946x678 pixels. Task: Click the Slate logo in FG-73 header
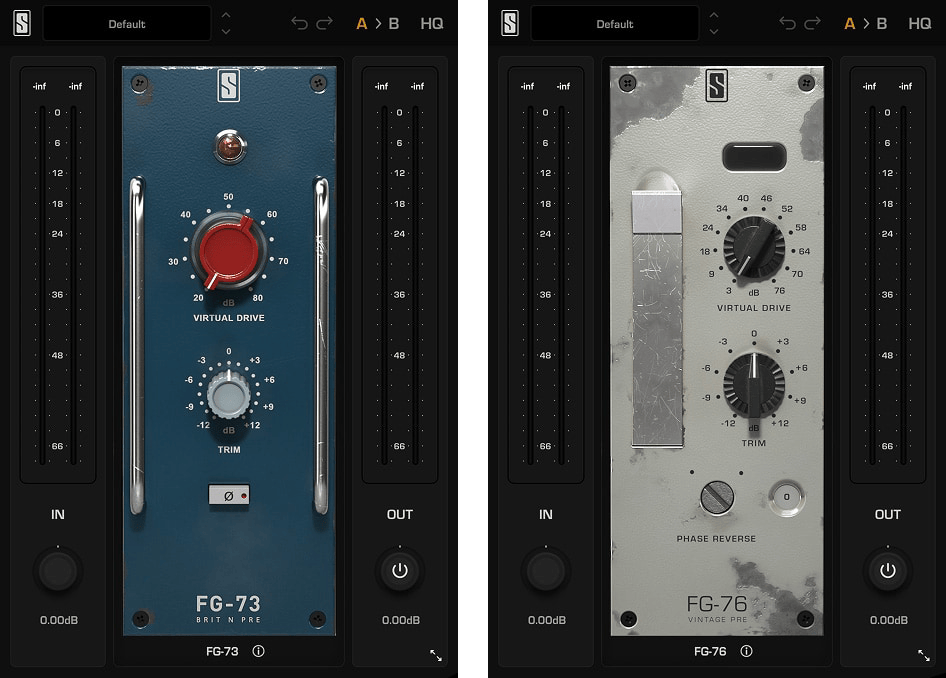coord(22,23)
